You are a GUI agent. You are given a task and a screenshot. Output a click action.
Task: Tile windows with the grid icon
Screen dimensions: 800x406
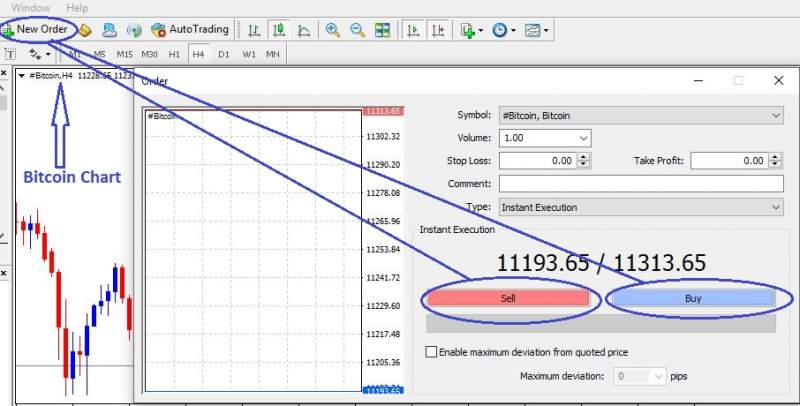(x=382, y=30)
